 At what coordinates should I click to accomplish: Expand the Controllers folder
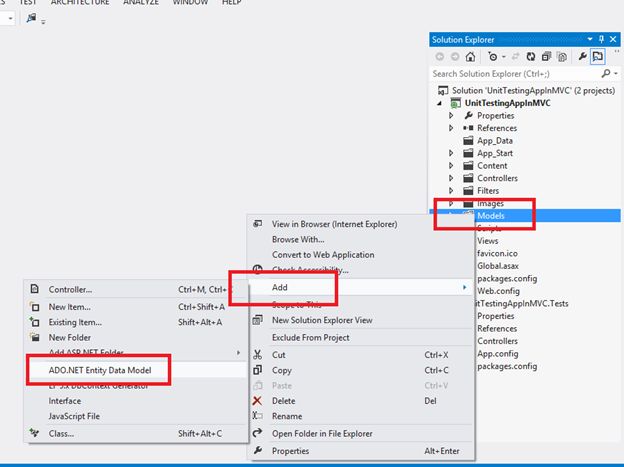coord(451,178)
